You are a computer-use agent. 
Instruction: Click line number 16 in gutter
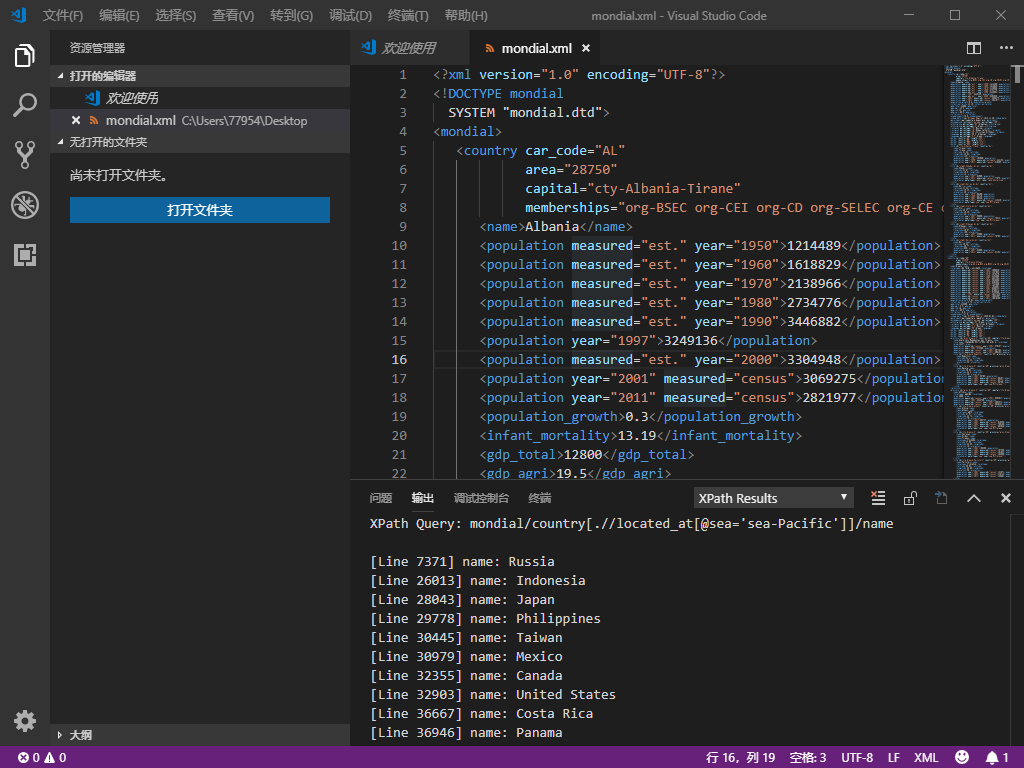coord(399,360)
